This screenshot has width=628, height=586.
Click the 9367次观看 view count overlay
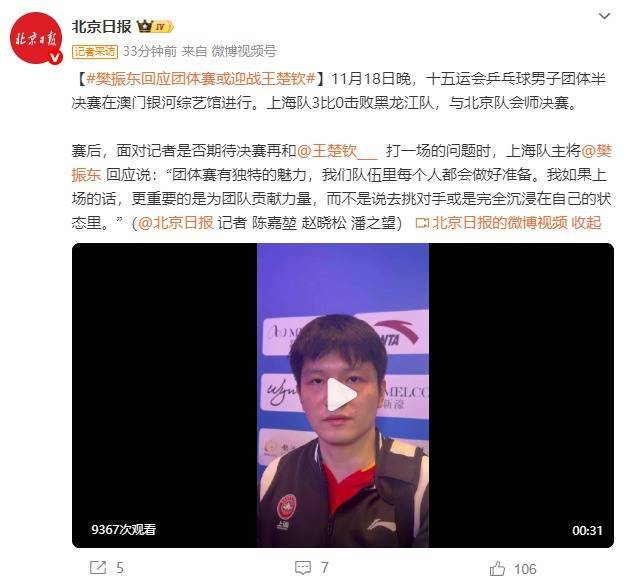123,530
